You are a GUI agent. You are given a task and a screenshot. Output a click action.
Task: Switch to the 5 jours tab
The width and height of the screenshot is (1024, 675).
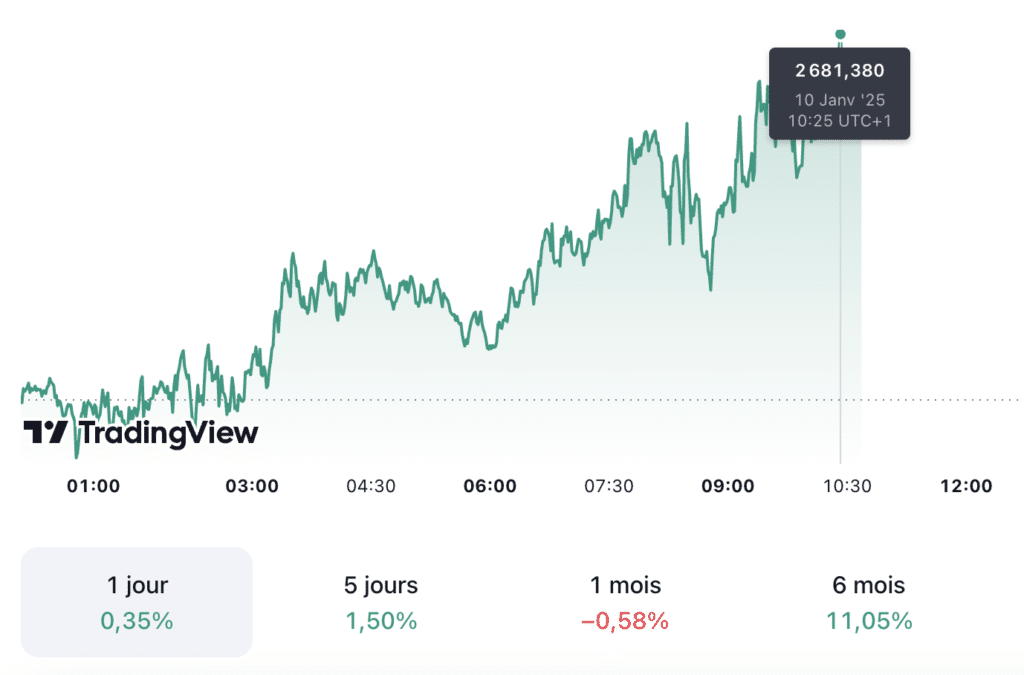coord(381,601)
